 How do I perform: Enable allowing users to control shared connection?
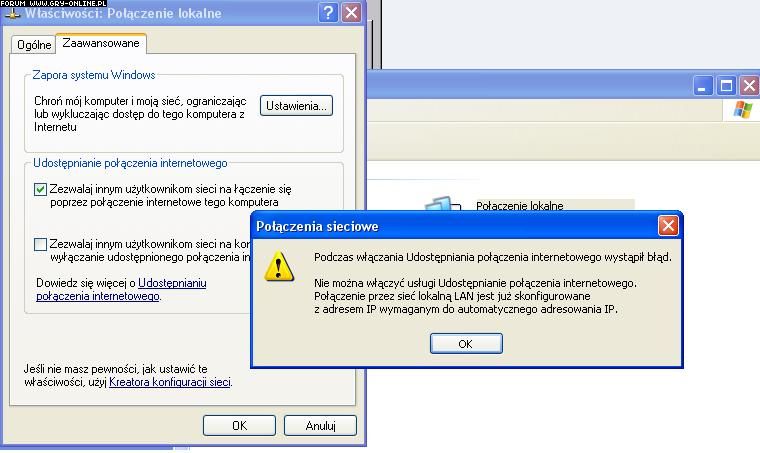click(x=40, y=244)
